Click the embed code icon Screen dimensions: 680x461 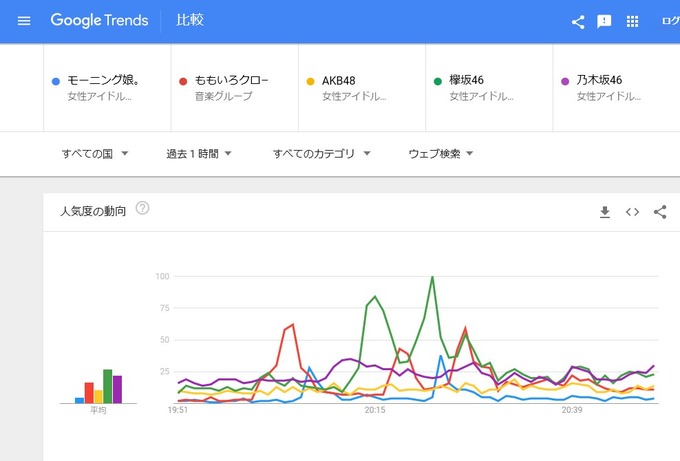(632, 212)
